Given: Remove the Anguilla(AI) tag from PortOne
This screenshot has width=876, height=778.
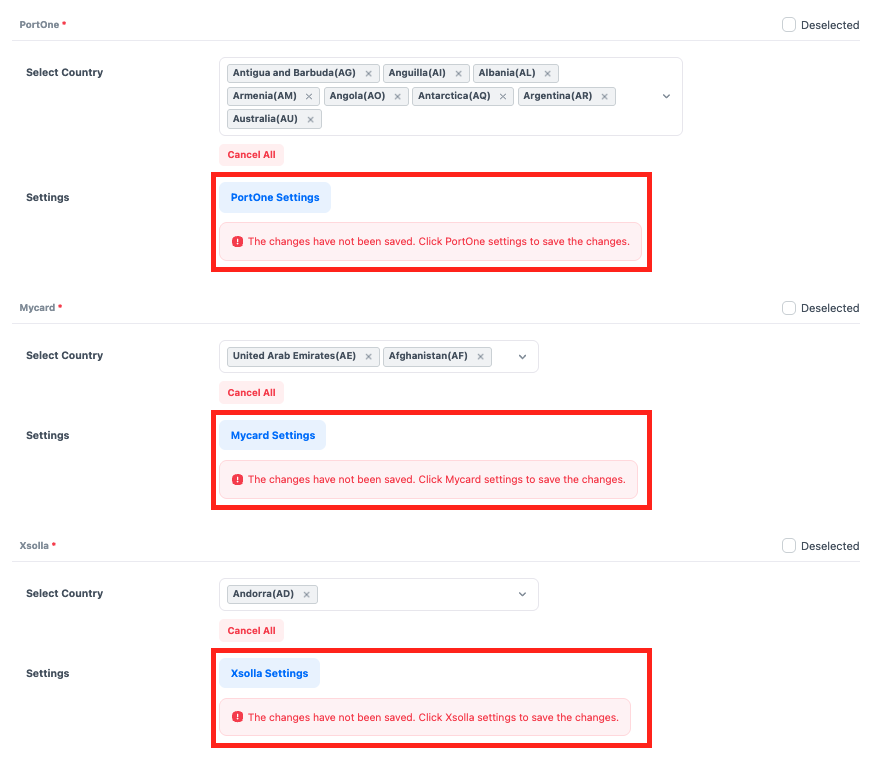Looking at the screenshot, I should (x=458, y=73).
